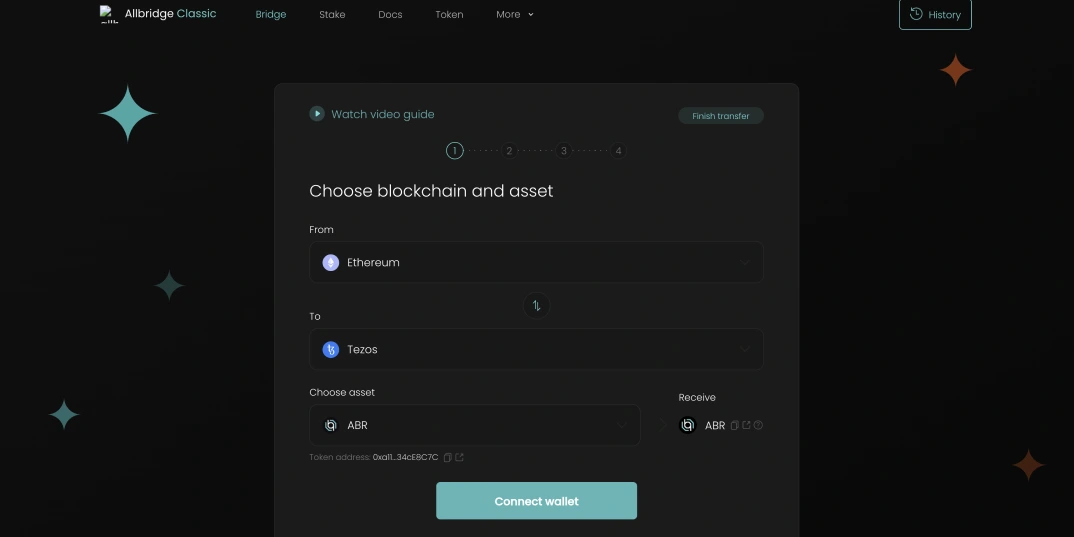Expand the To Tezos blockchain dropdown
The height and width of the screenshot is (537, 1074).
(744, 349)
